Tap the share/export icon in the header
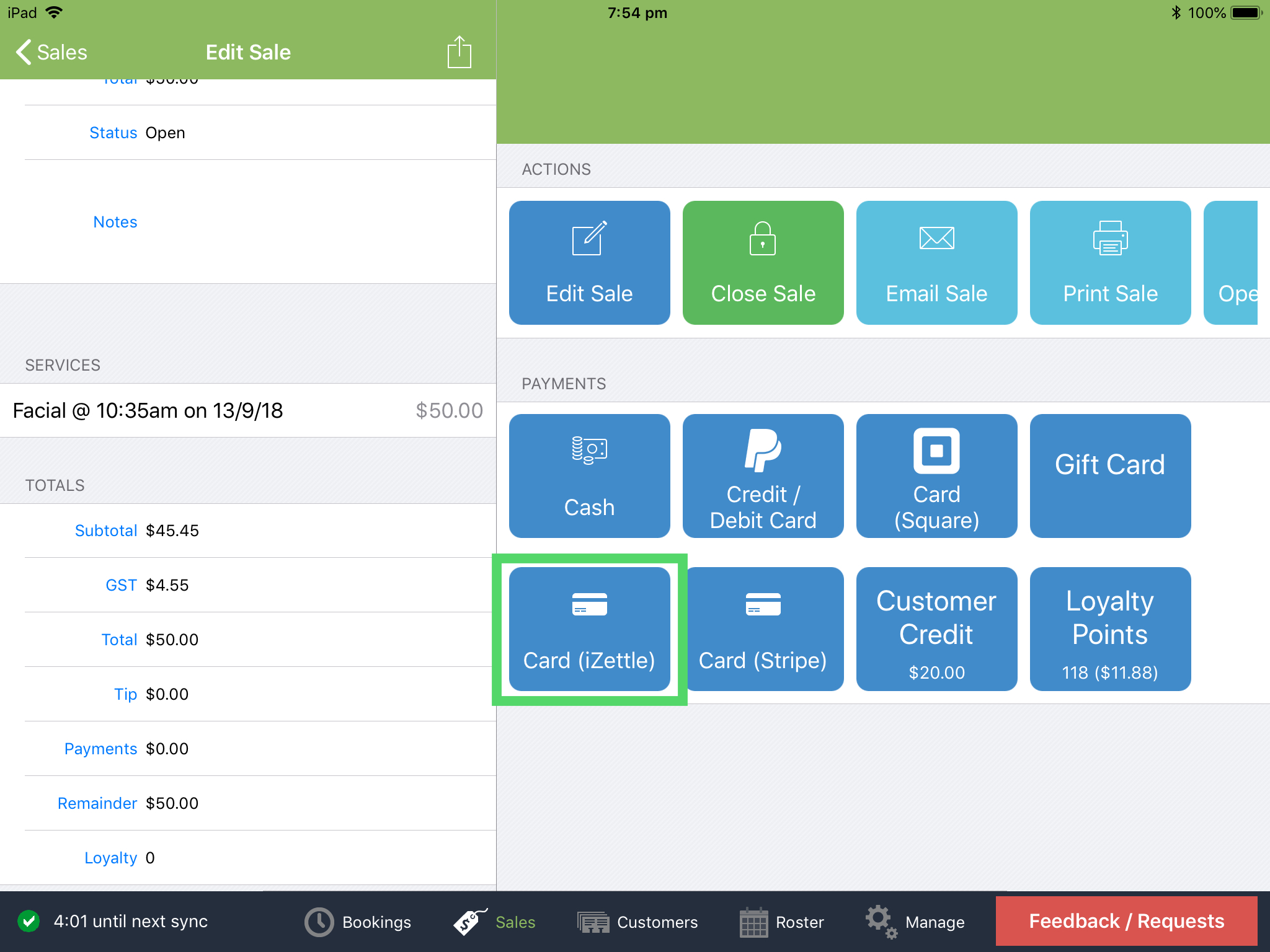 pos(458,52)
